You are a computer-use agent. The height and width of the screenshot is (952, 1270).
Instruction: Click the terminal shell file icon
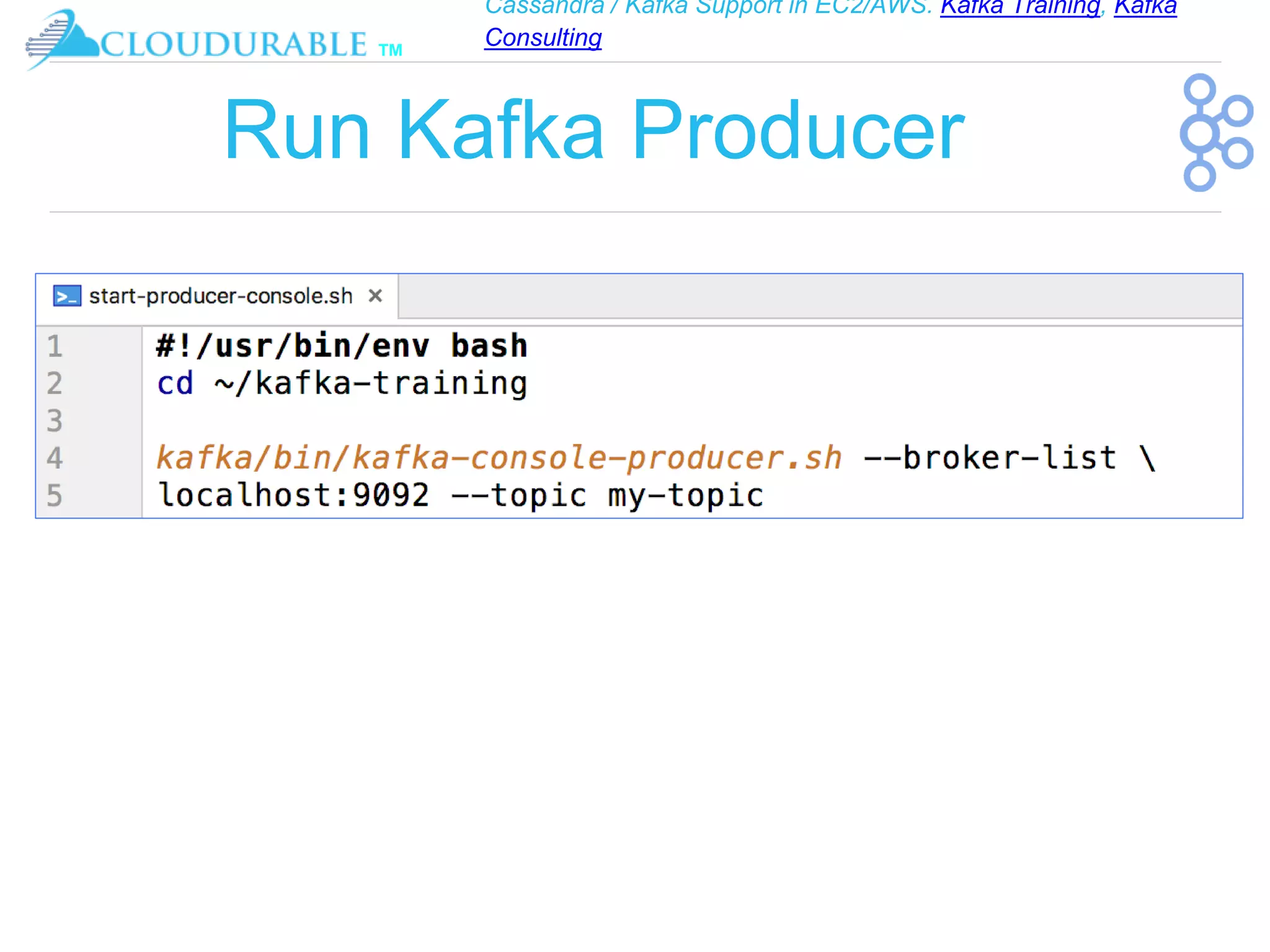click(x=67, y=296)
